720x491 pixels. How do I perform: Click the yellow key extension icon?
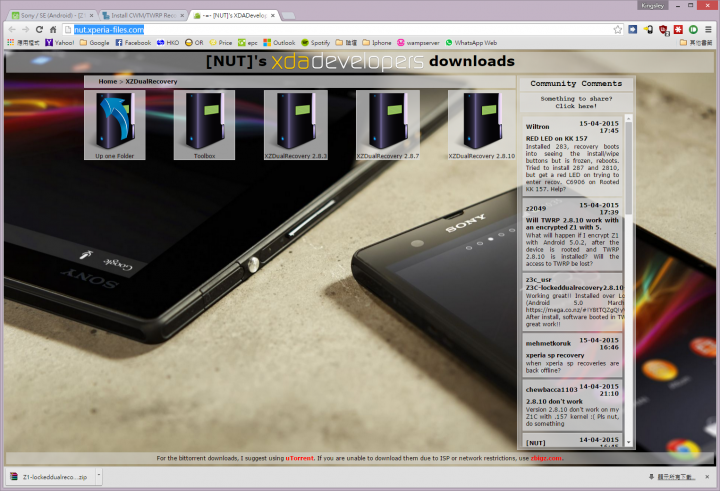[x=648, y=29]
